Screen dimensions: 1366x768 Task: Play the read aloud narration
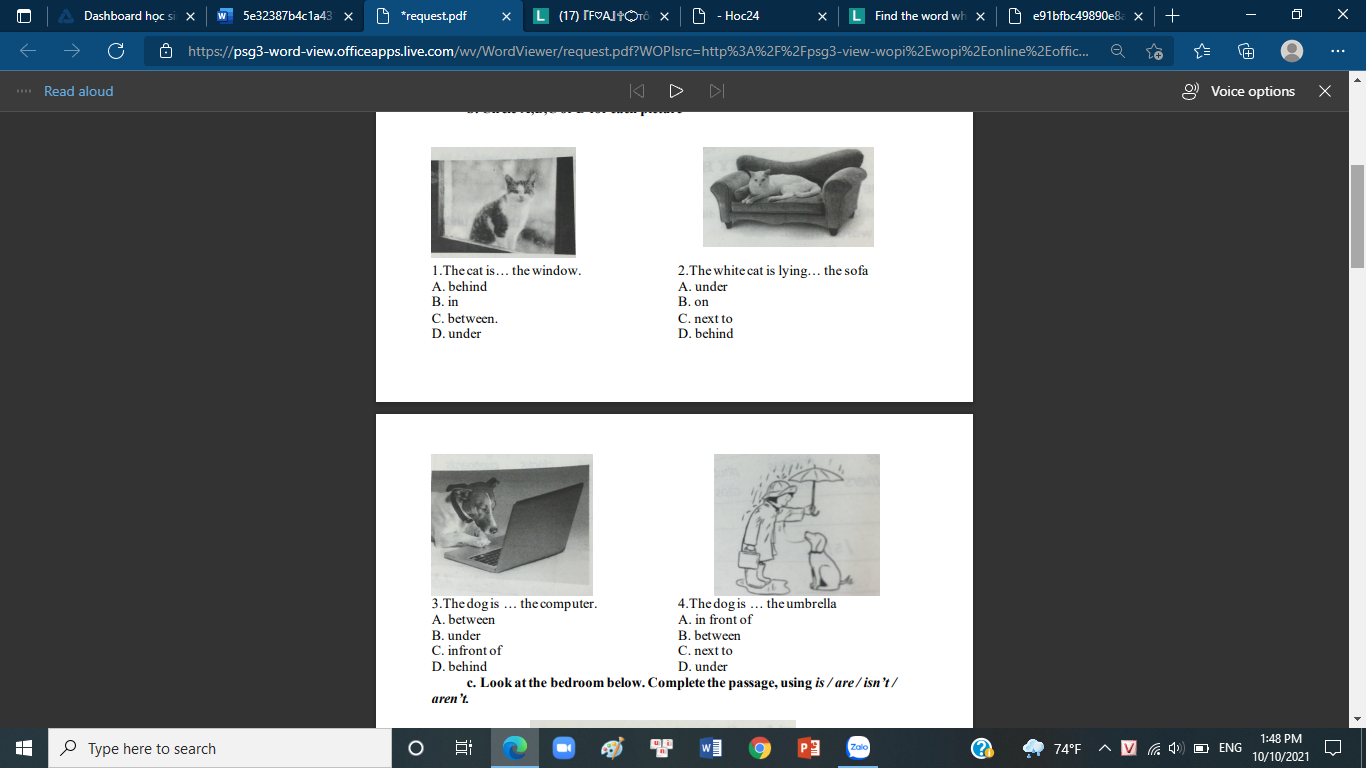676,91
